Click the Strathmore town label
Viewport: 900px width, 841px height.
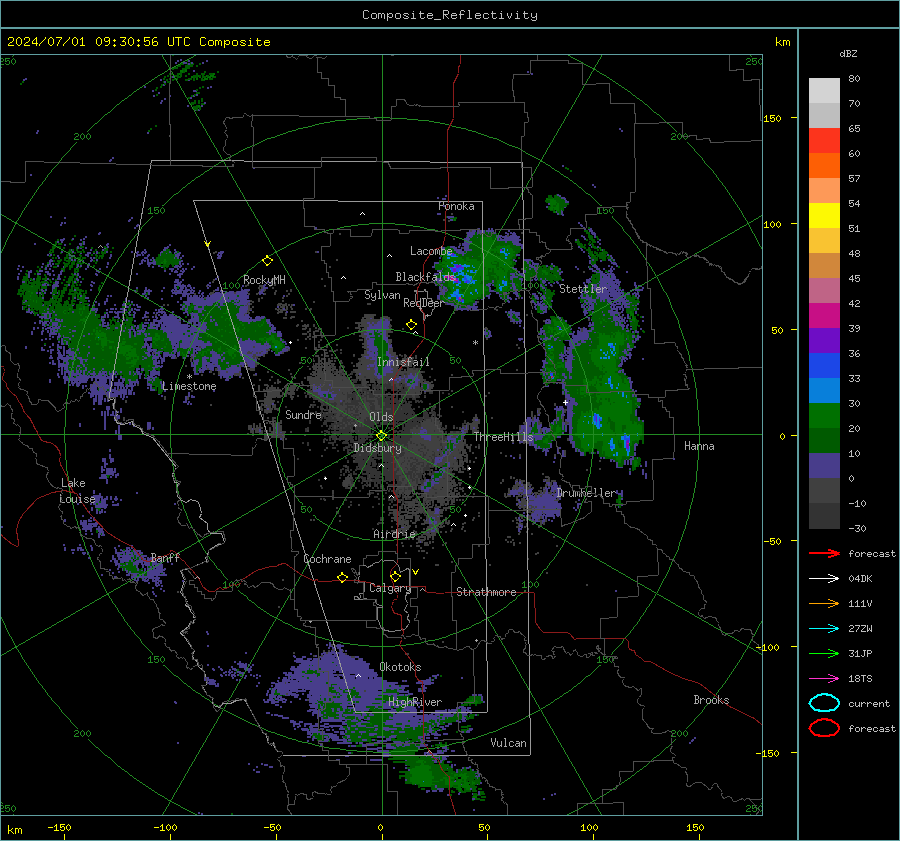[x=486, y=592]
